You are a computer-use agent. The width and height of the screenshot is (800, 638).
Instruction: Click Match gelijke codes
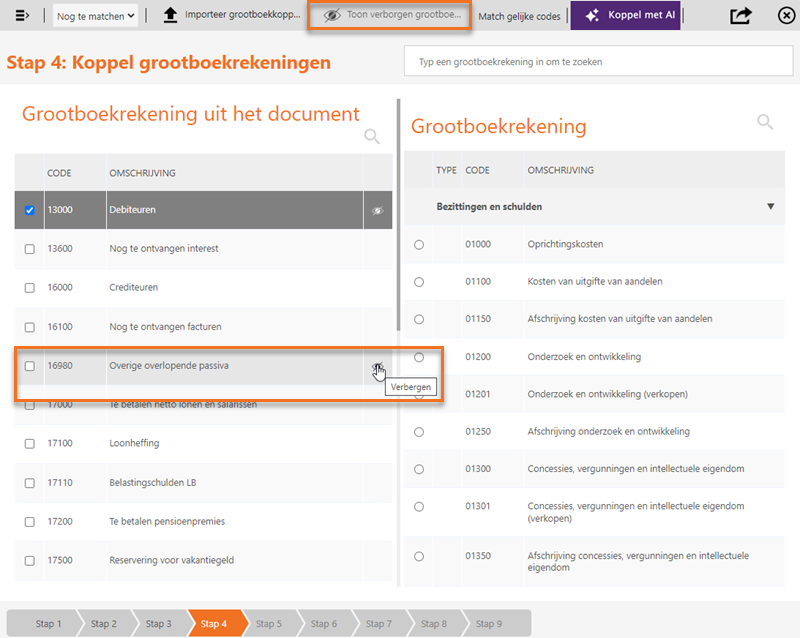tap(519, 16)
